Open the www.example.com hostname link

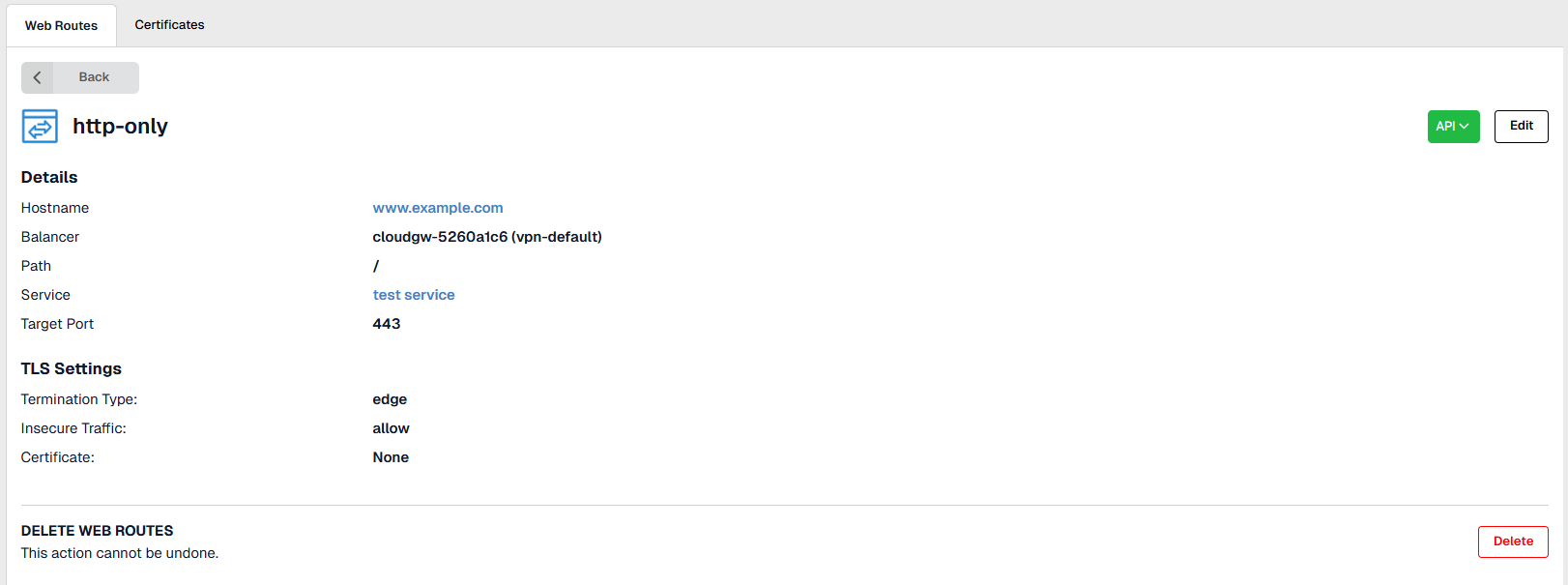point(438,208)
